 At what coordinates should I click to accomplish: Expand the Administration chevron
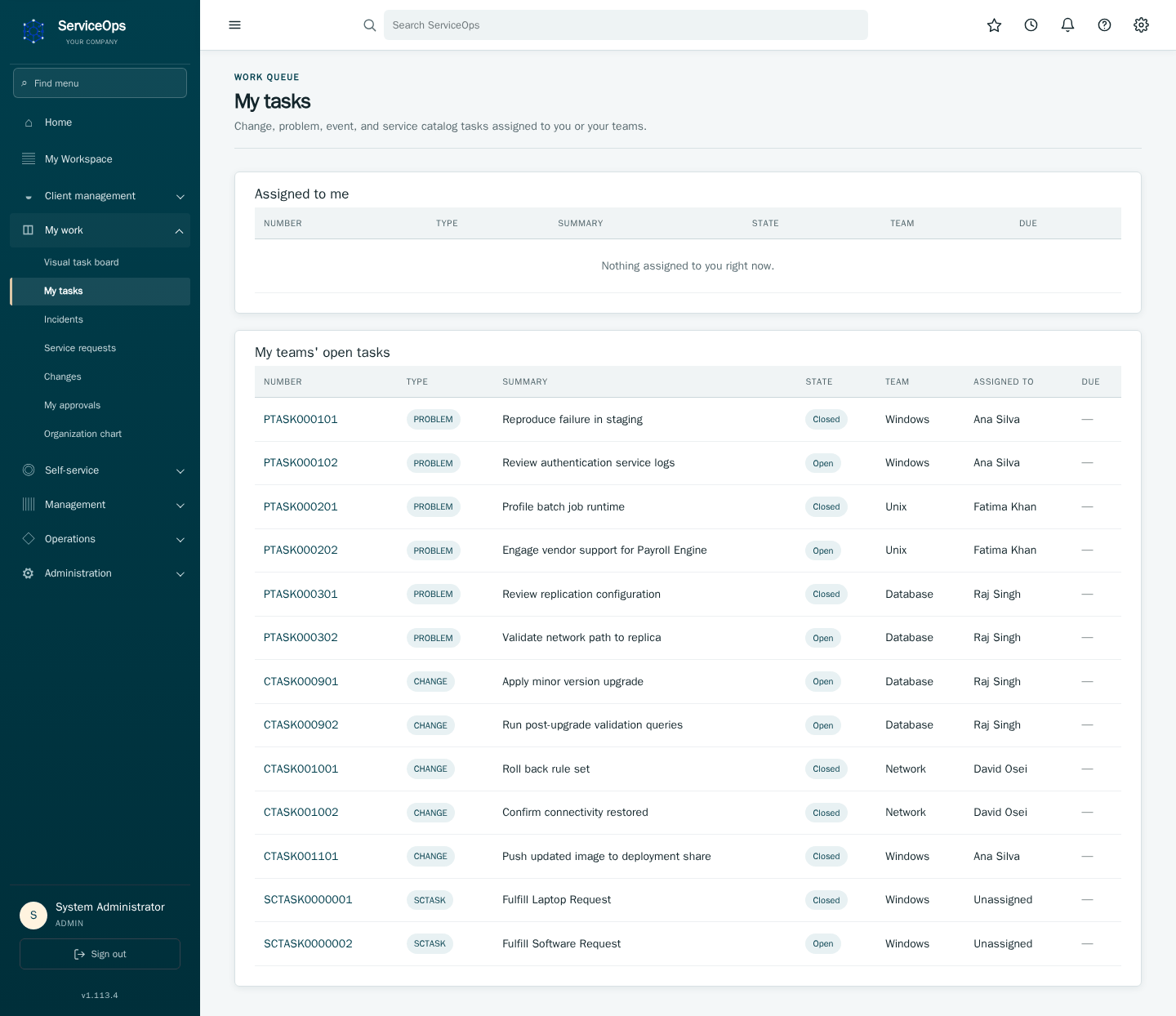pyautogui.click(x=180, y=574)
